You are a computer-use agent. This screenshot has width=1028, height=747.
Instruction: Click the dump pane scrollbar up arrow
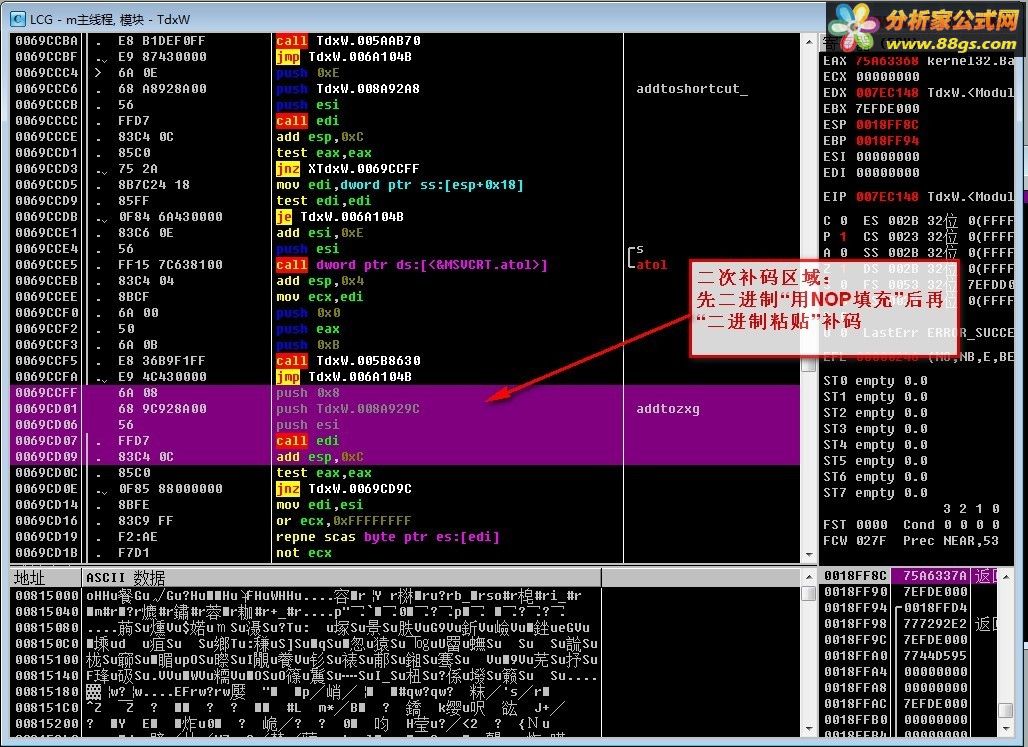pyautogui.click(x=809, y=577)
